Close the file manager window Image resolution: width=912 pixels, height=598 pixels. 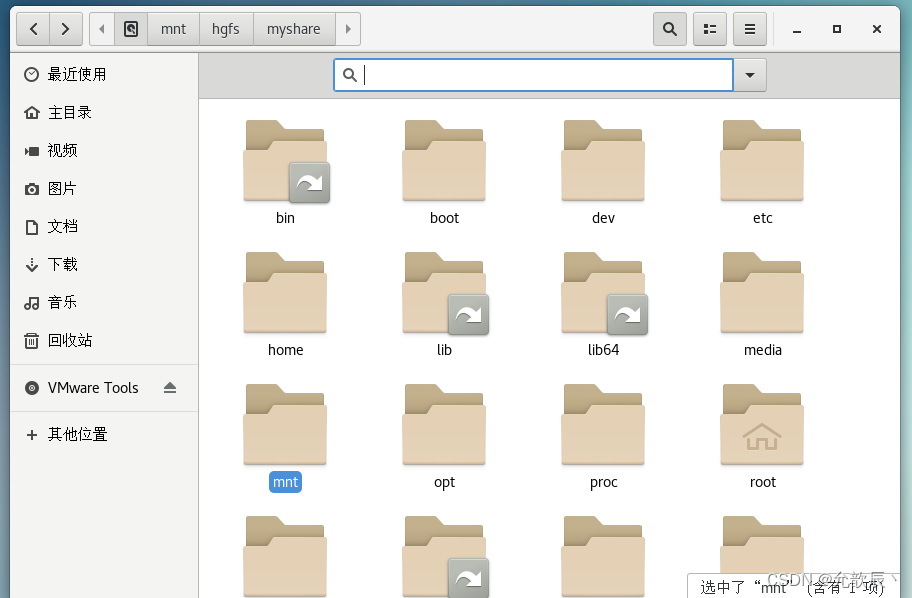[x=877, y=29]
